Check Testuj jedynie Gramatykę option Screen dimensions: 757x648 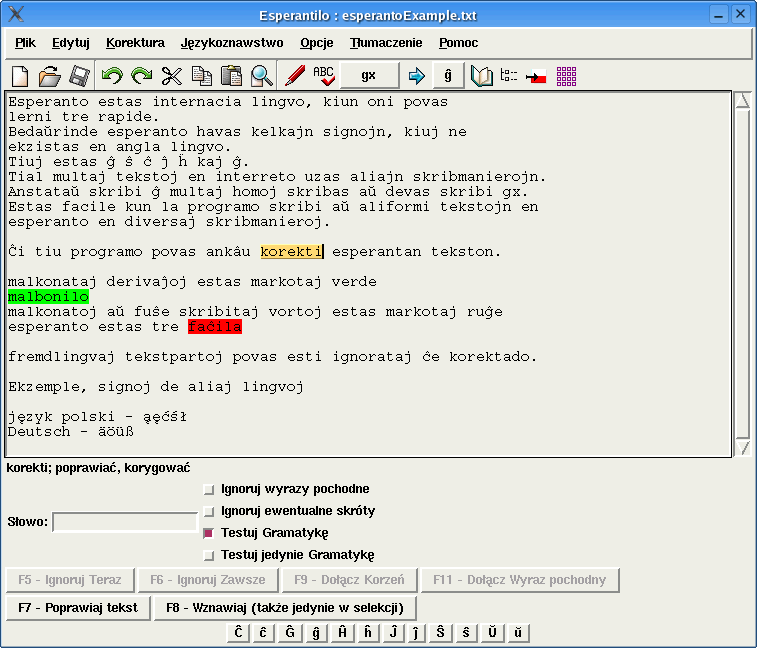[208, 556]
